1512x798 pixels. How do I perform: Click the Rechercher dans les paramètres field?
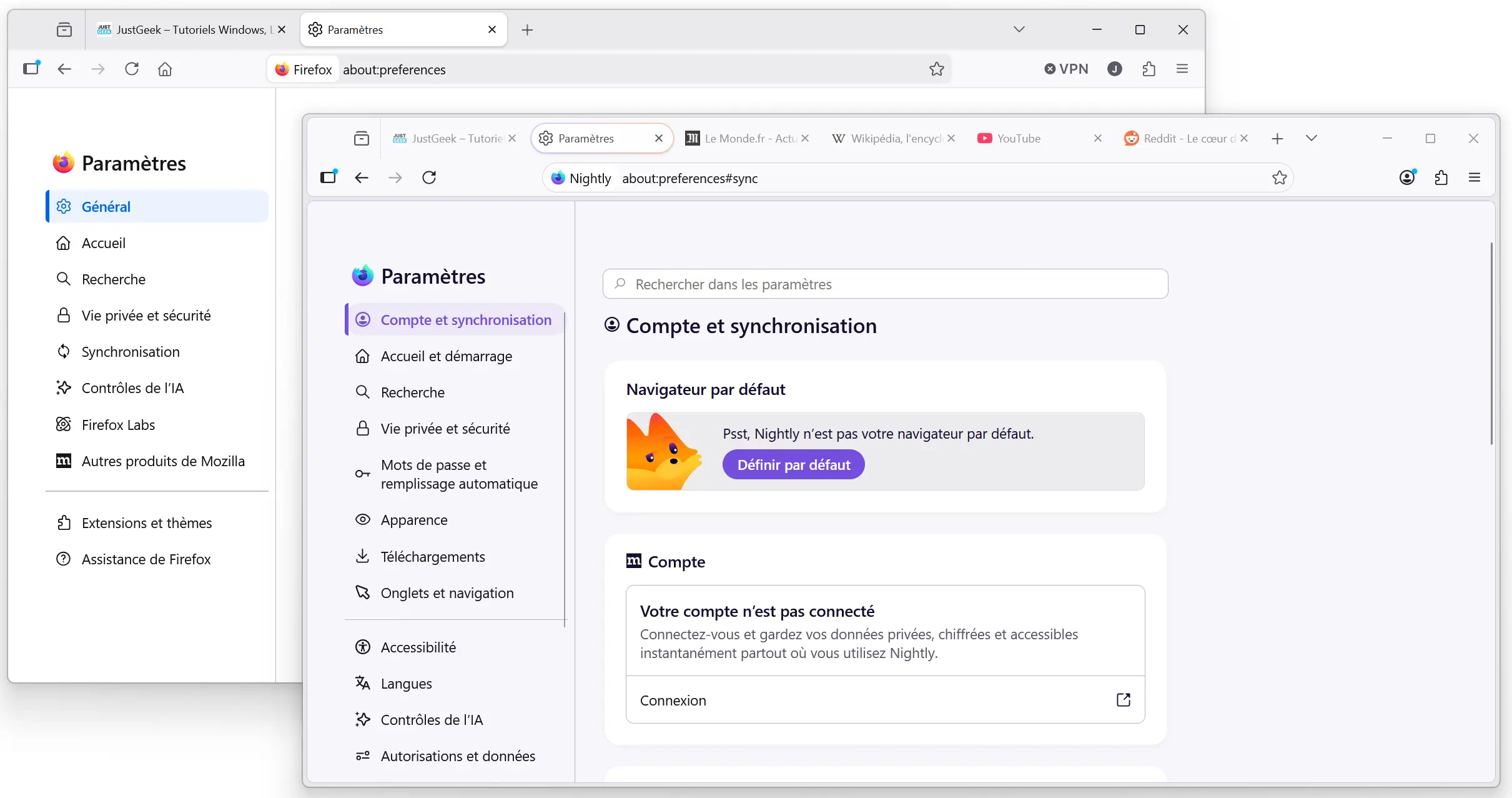pos(885,284)
